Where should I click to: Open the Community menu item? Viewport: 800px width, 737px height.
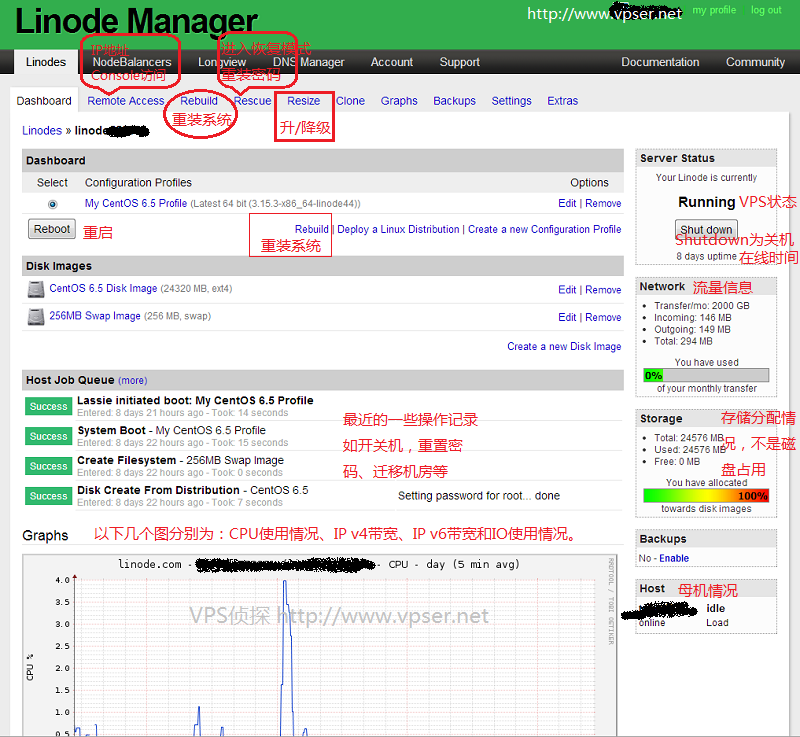[x=755, y=62]
